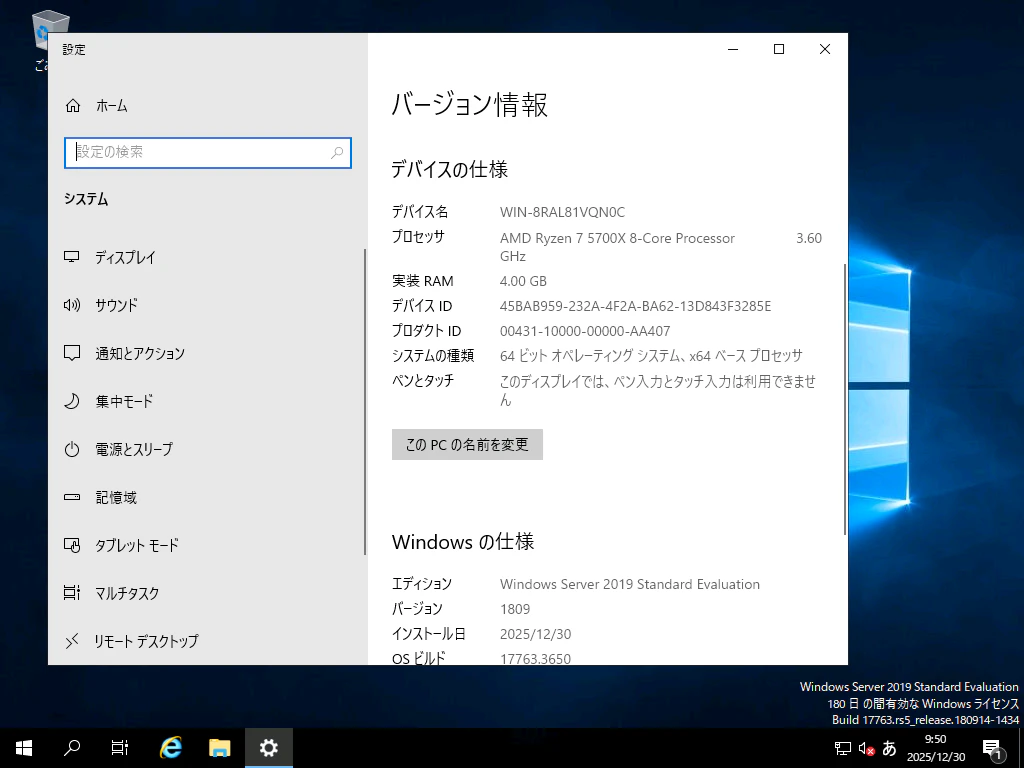Viewport: 1024px width, 768px height.
Task: Launch Internet Explorer from the taskbar
Action: tap(170, 747)
